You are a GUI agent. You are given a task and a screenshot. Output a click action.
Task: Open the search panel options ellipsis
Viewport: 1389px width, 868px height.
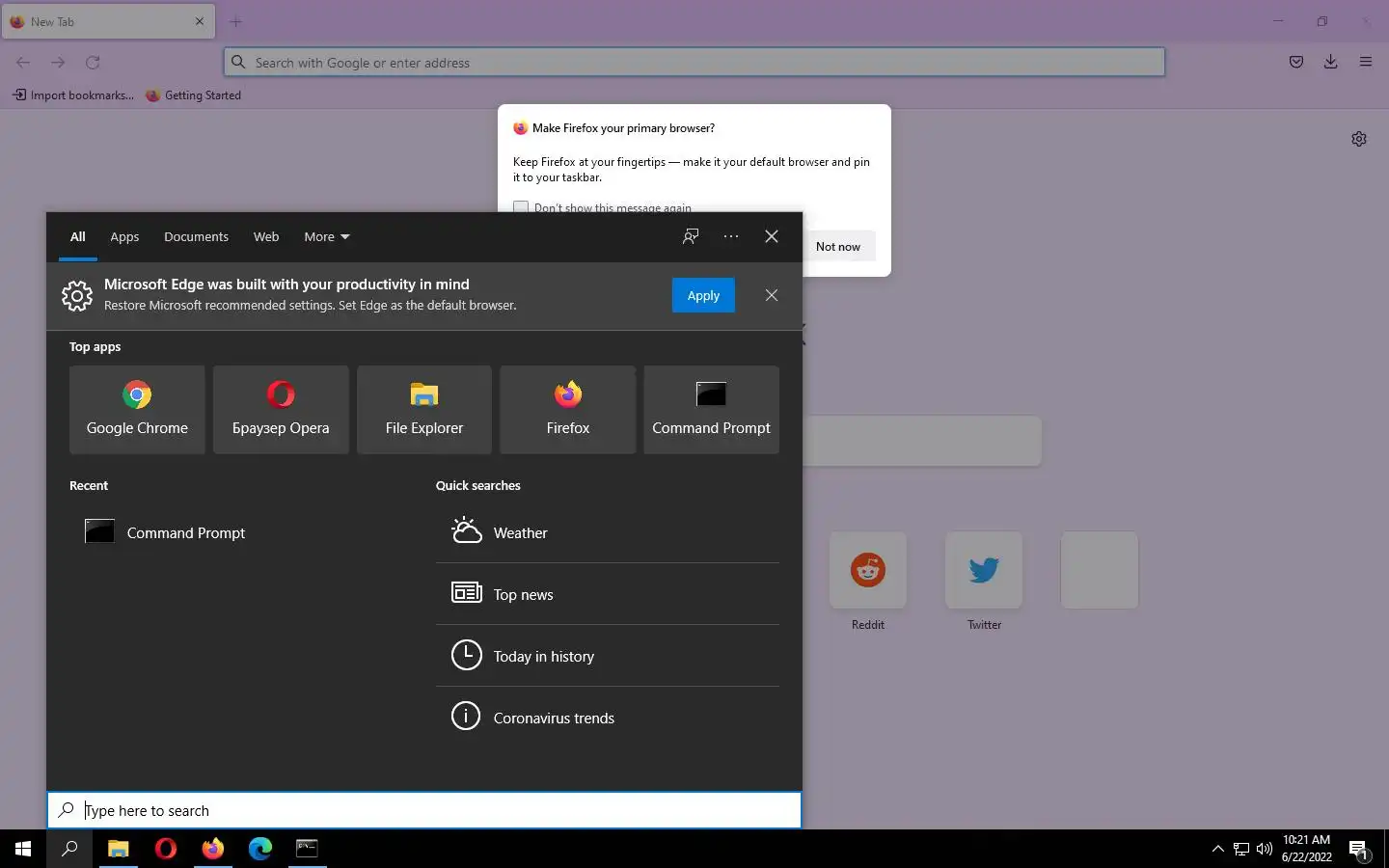(x=731, y=236)
